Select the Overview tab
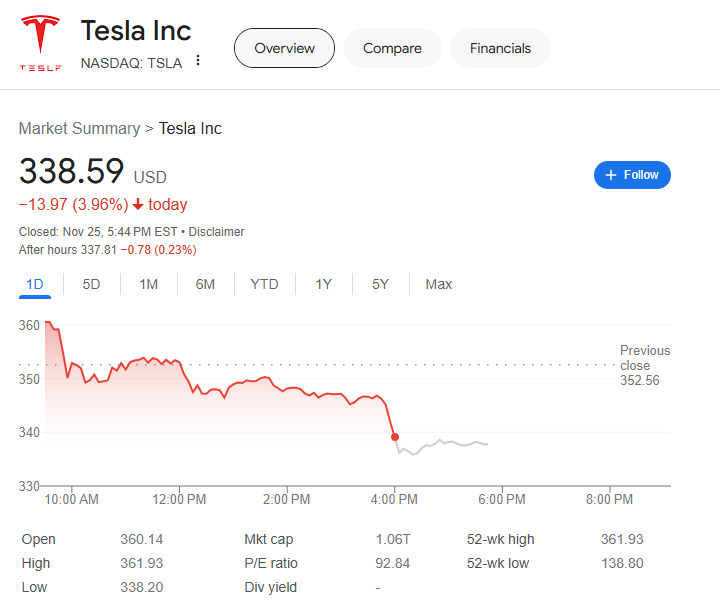Image resolution: width=720 pixels, height=606 pixels. pos(284,48)
